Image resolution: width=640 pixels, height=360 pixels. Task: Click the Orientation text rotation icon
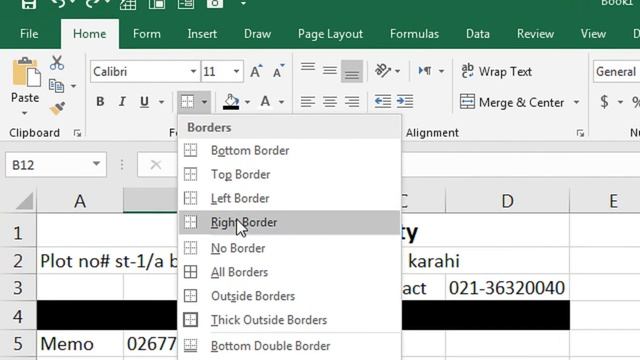pyautogui.click(x=383, y=71)
